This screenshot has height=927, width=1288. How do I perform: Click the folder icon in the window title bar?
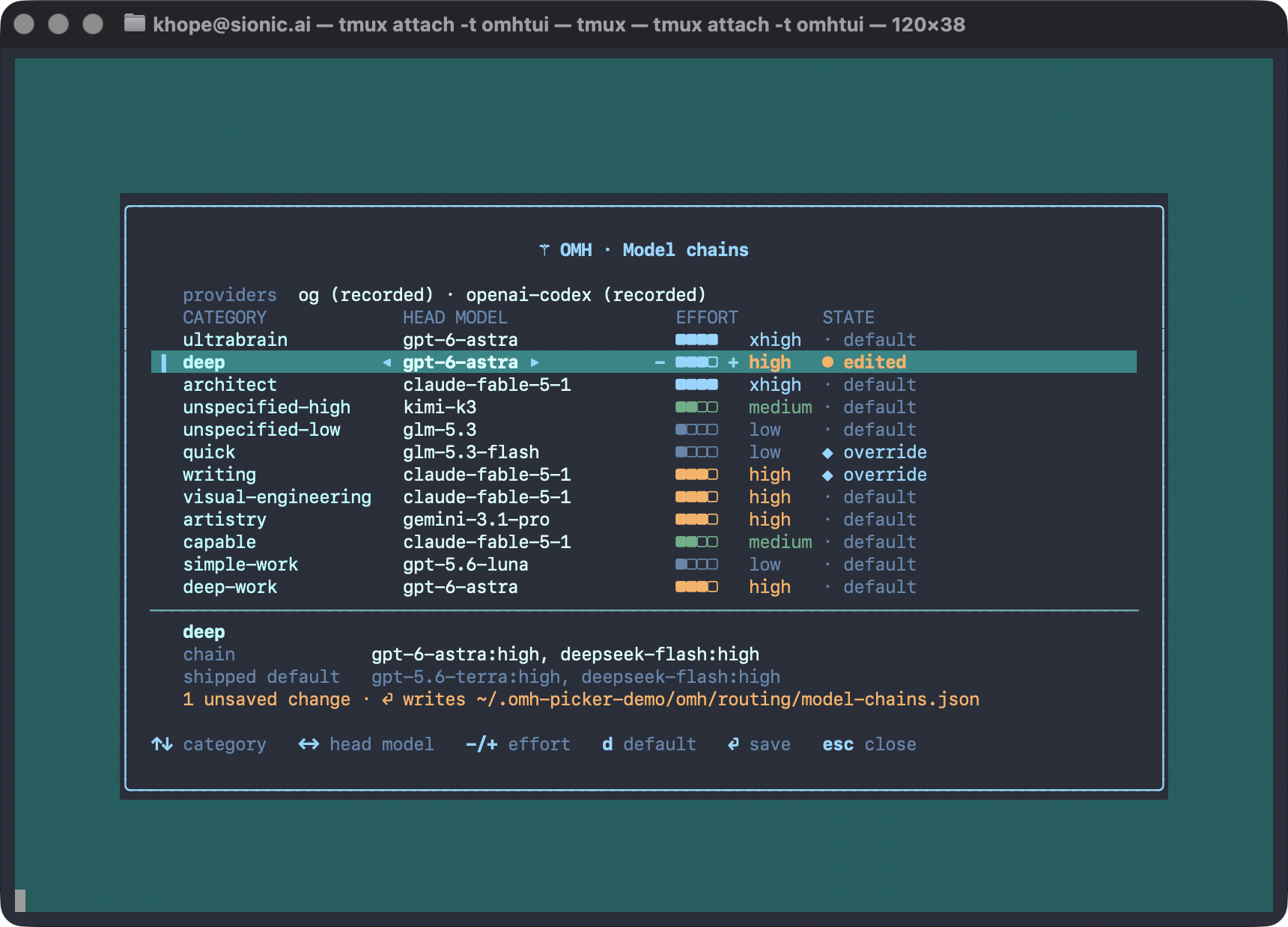pyautogui.click(x=135, y=24)
